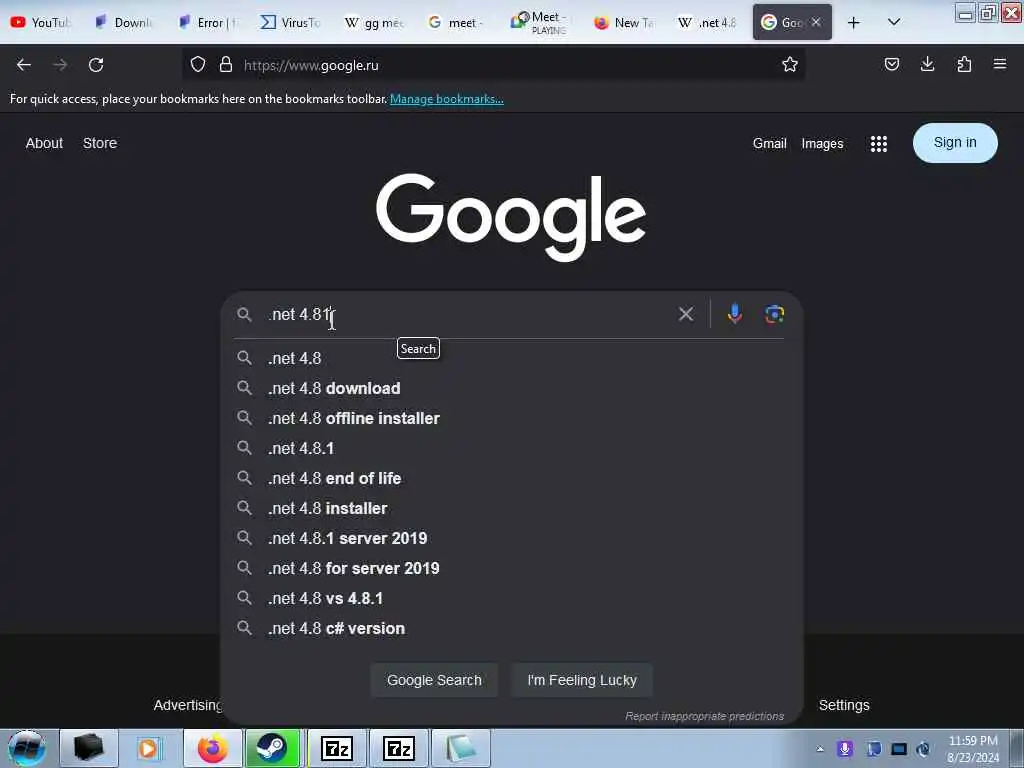The image size is (1024, 768).
Task: Switch to the .net 4.8 Wikipedia tab
Action: coord(707,22)
